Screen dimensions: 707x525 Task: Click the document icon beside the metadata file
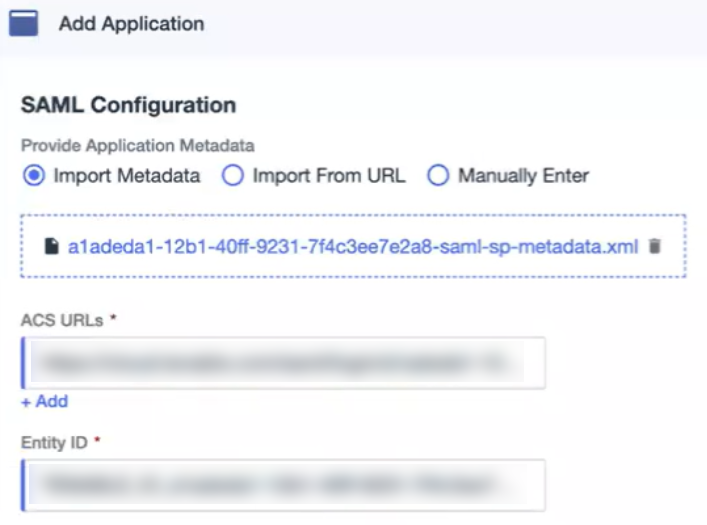coord(52,246)
